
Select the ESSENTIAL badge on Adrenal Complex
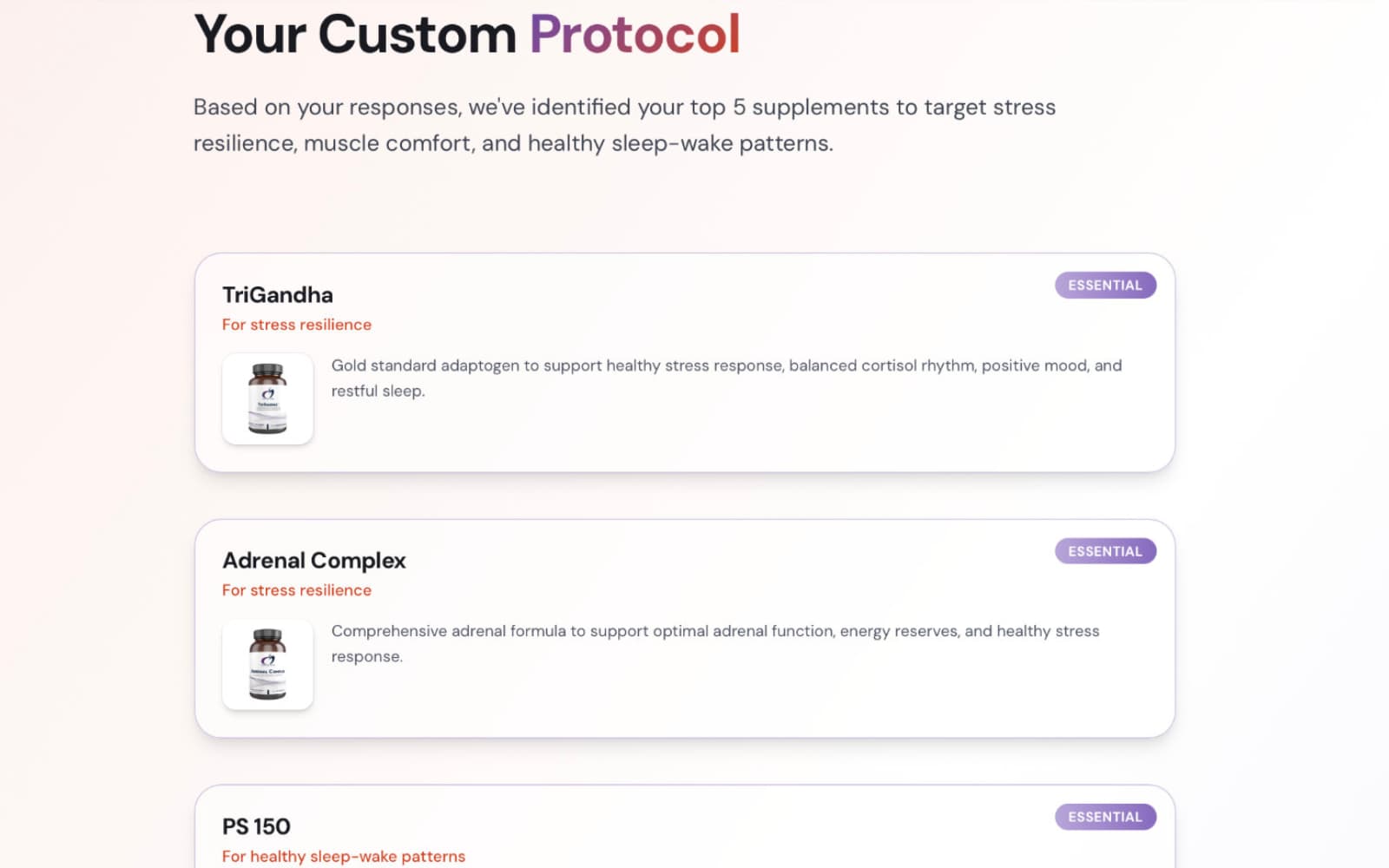[1104, 550]
